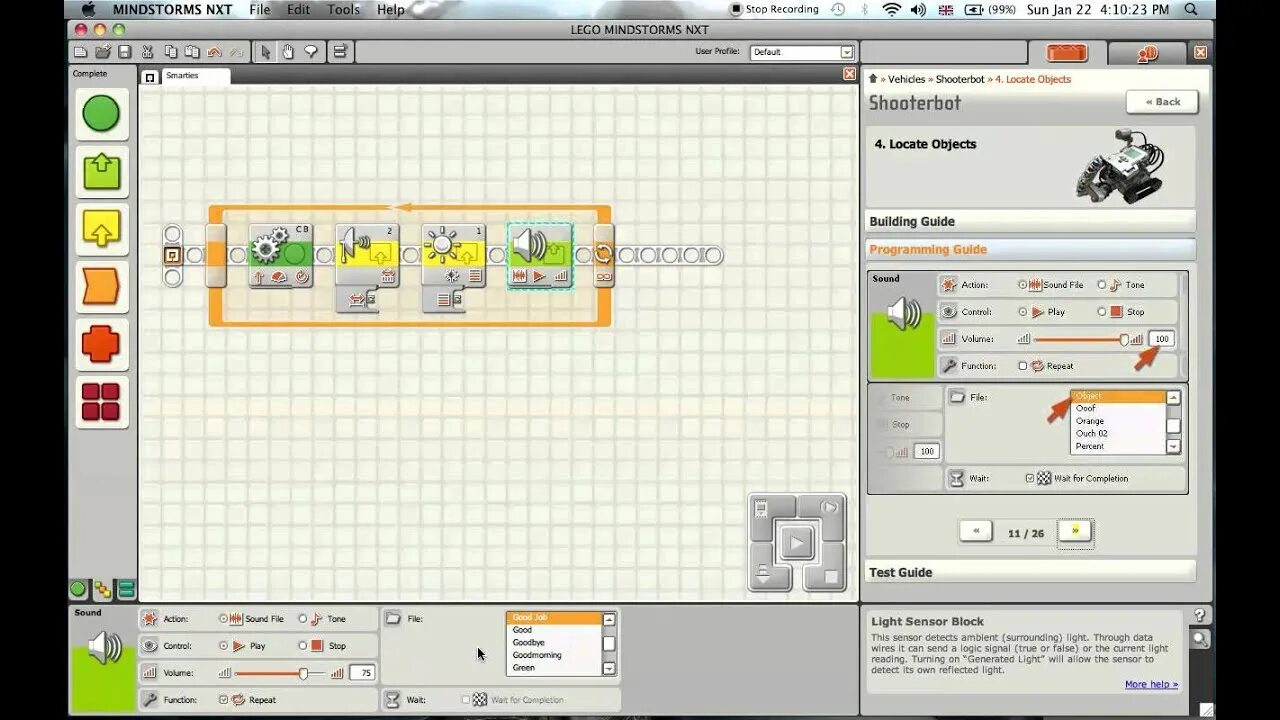Go to next guide page button
Viewport: 1280px width, 720px height.
[1075, 532]
